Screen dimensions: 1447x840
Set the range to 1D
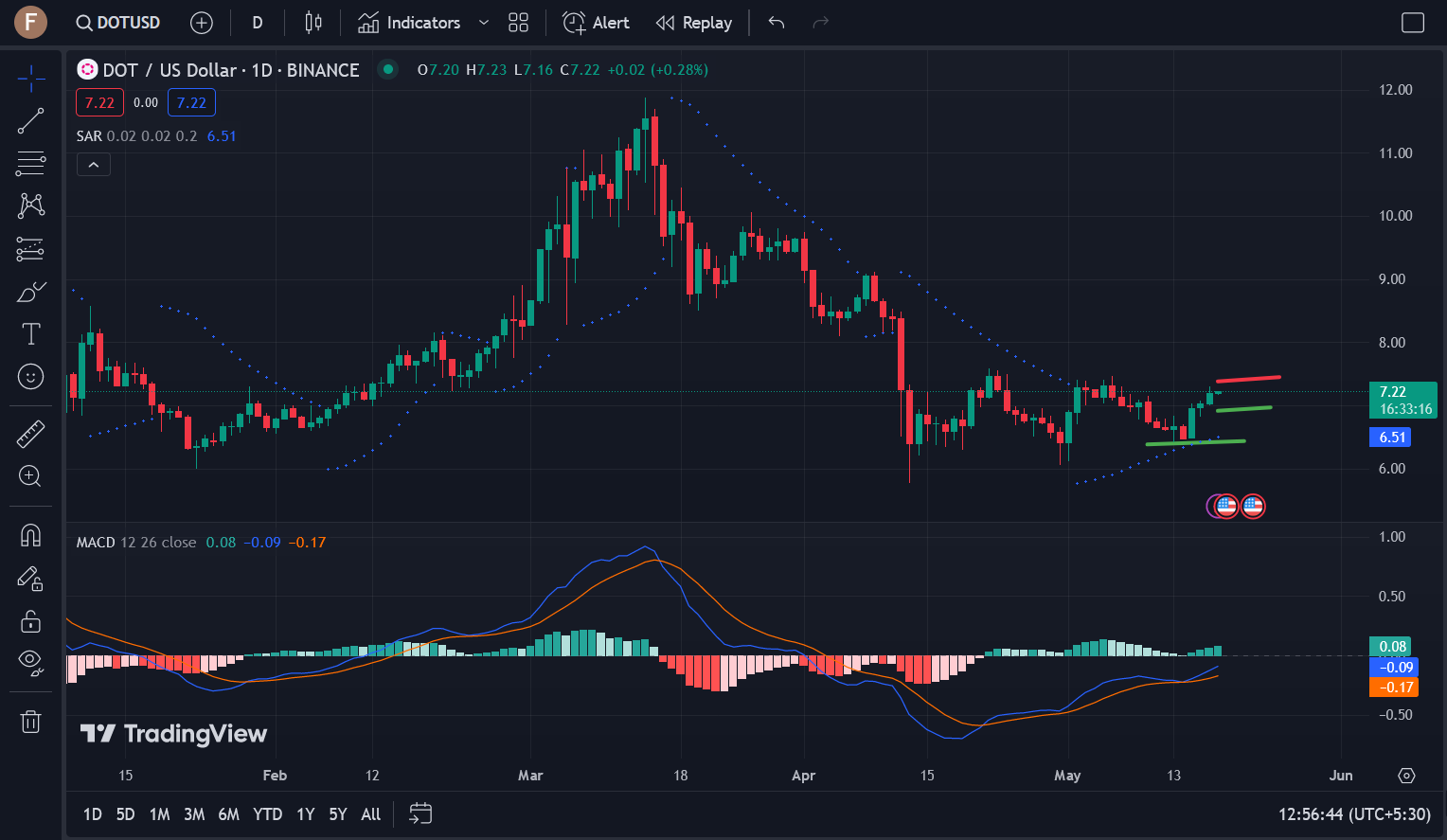(93, 814)
